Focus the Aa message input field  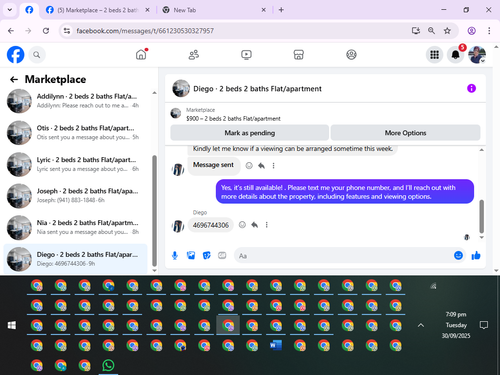343,256
